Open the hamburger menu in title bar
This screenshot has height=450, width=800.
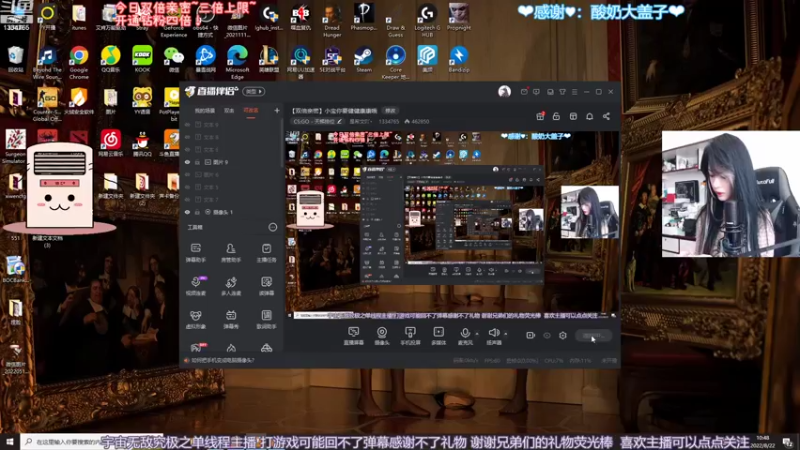tap(574, 92)
